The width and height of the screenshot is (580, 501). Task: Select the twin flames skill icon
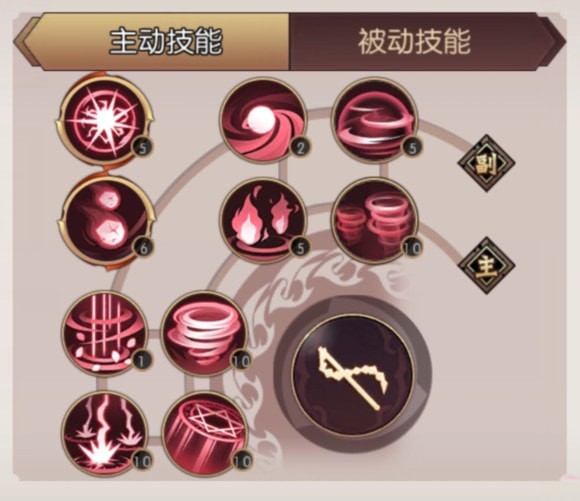coord(263,221)
